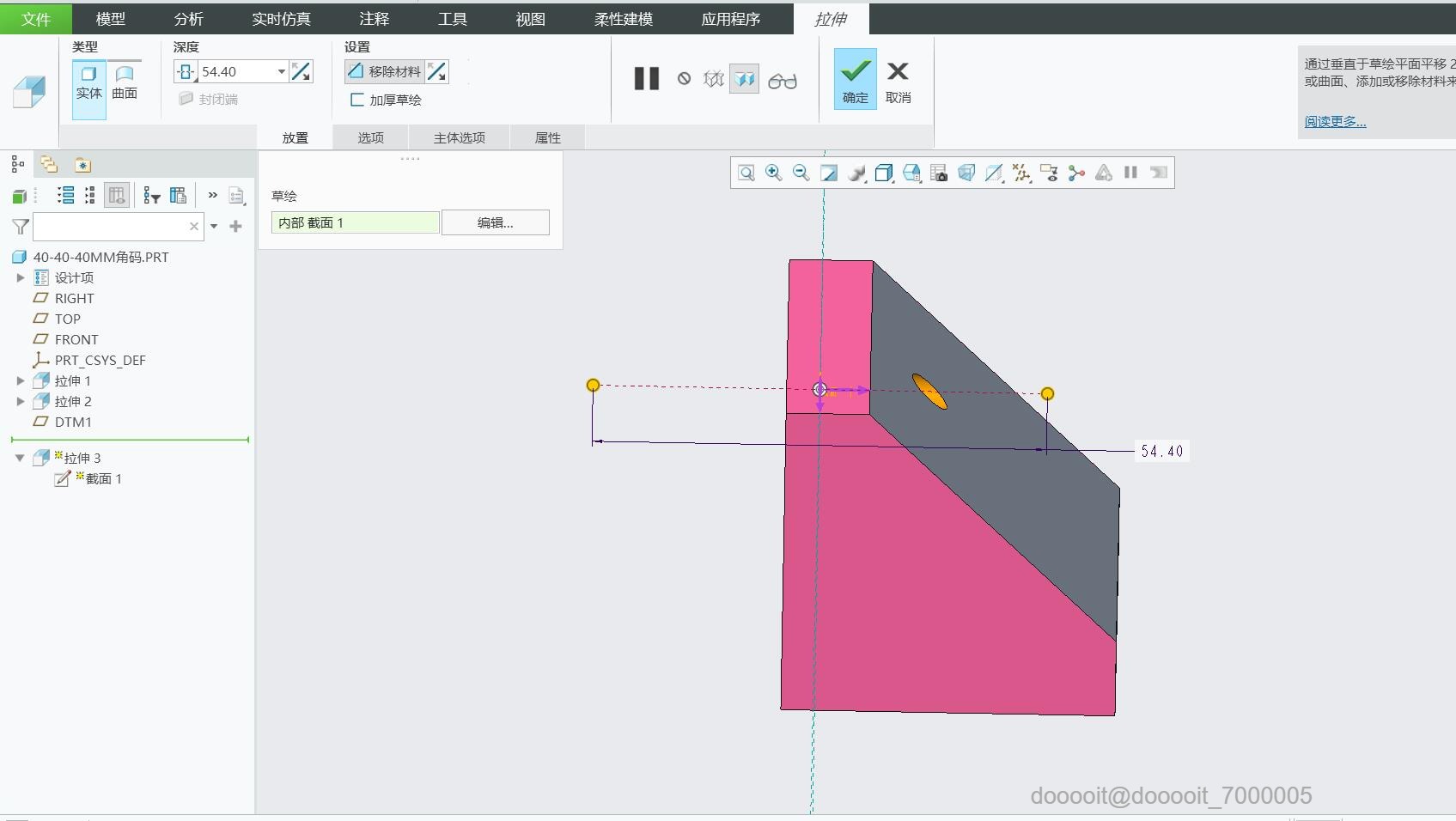Open the 选项 panel tab
Screen dimensions: 1456x821
(x=370, y=137)
